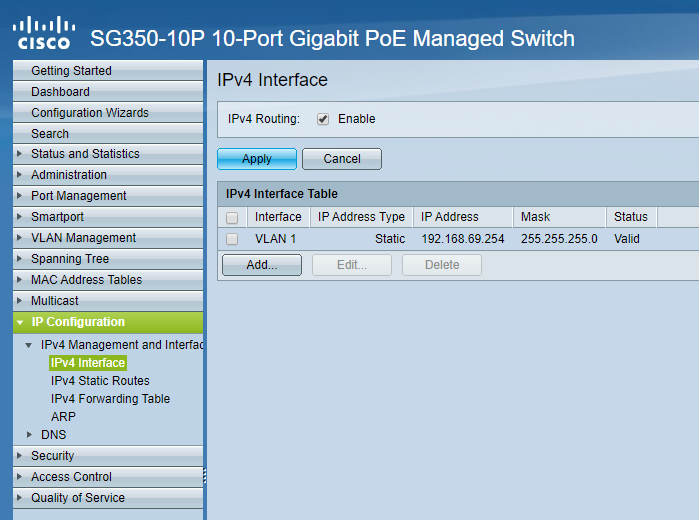Image resolution: width=699 pixels, height=520 pixels.
Task: Click the 192.168.69.254 IP address cell
Action: pyautogui.click(x=463, y=239)
